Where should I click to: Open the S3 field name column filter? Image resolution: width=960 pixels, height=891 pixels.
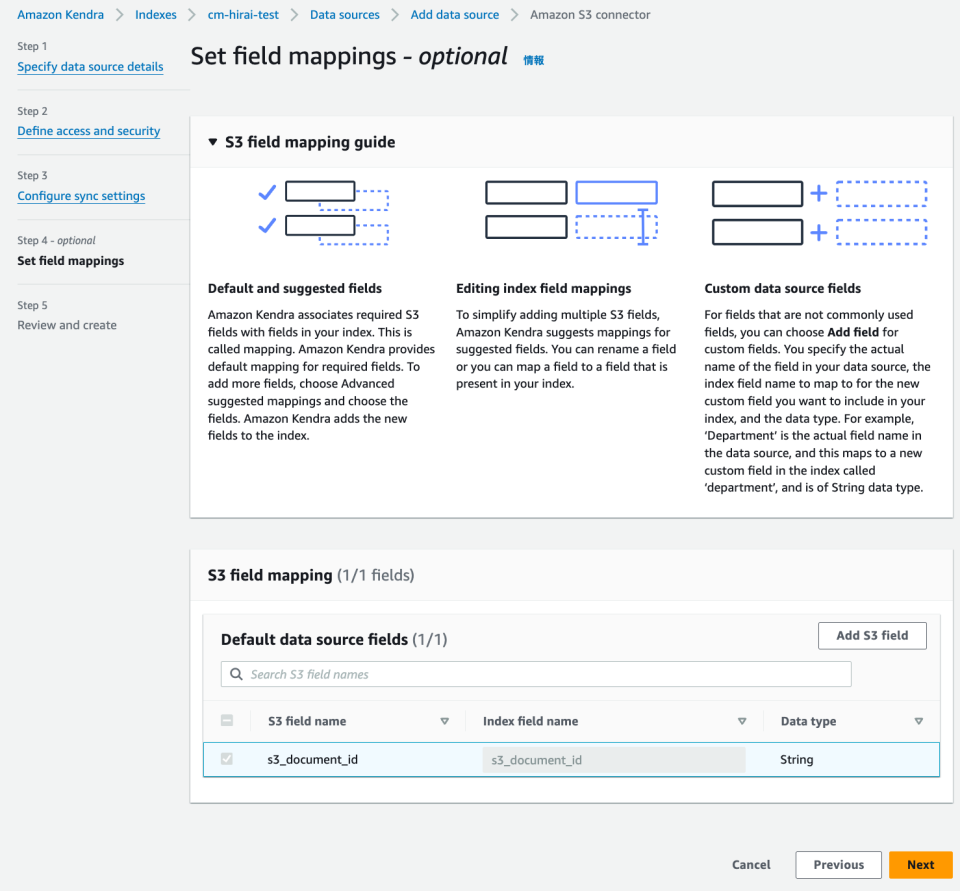(x=444, y=721)
